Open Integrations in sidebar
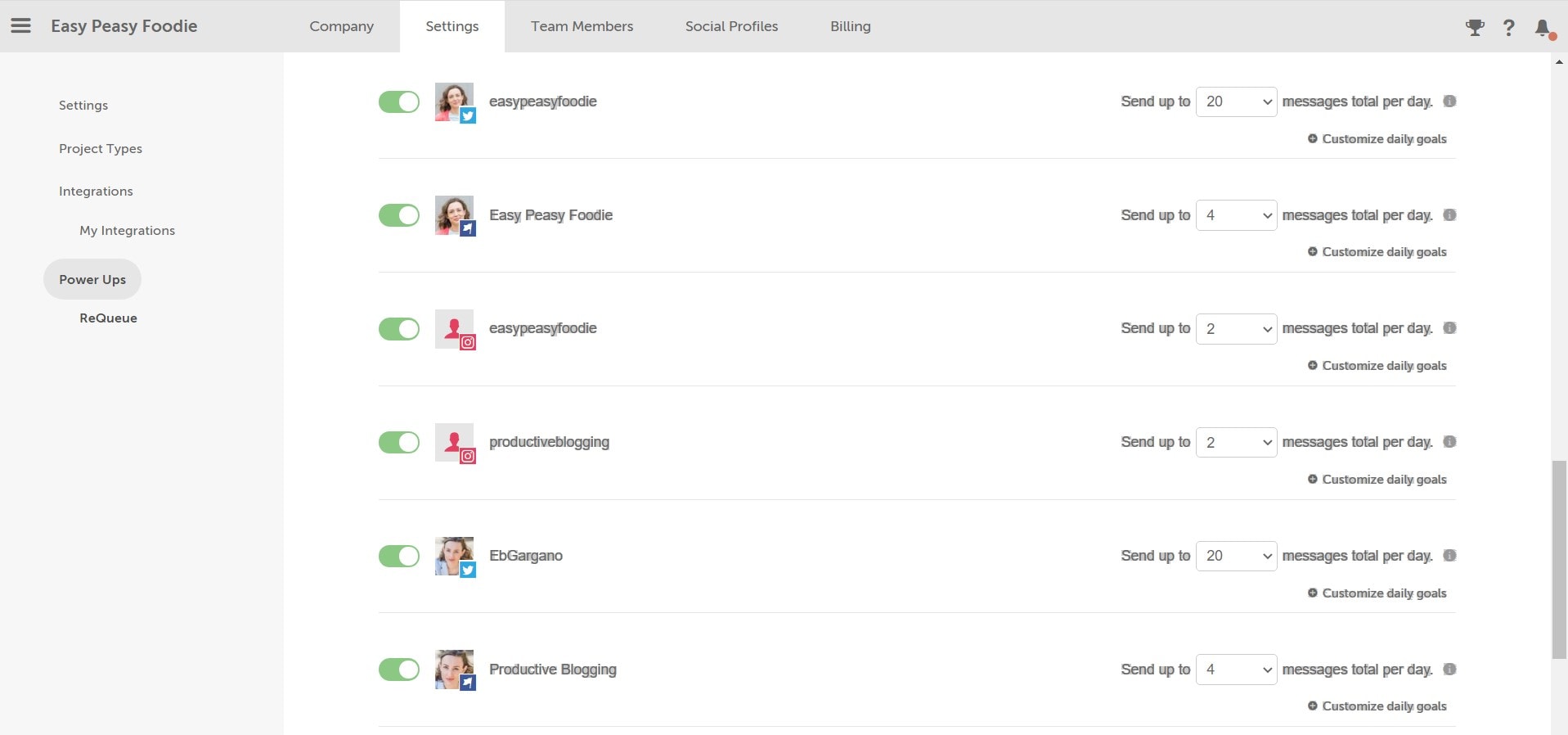 point(96,192)
